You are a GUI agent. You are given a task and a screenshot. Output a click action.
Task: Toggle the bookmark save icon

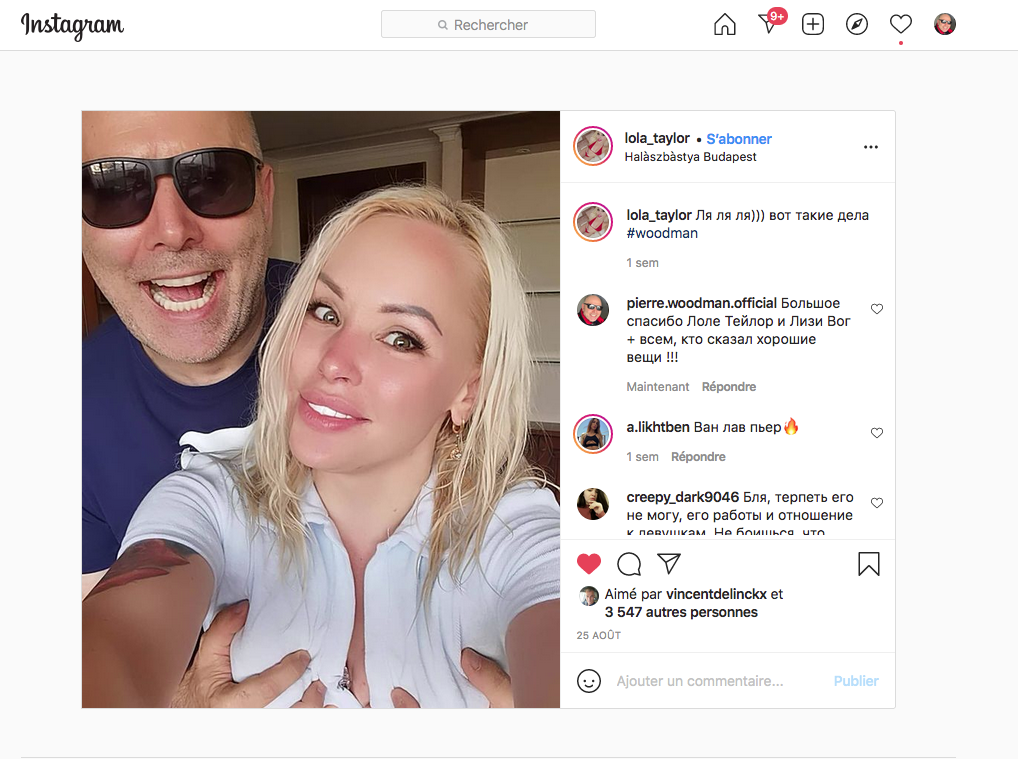point(869,564)
